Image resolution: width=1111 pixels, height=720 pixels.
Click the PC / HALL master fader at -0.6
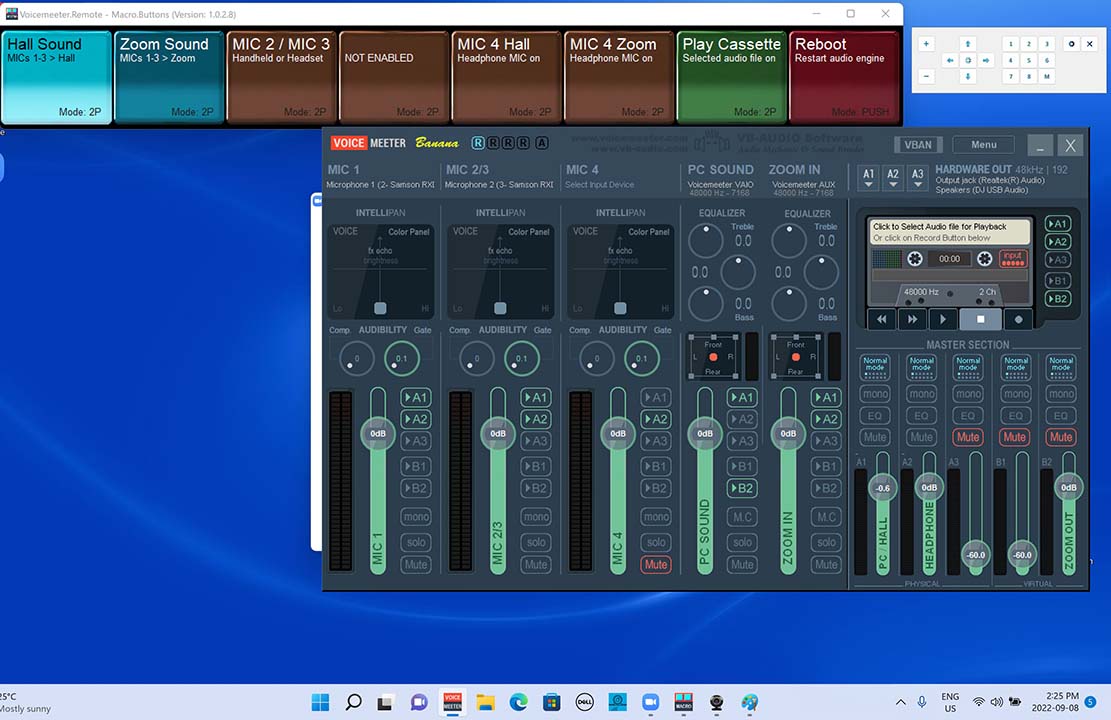(883, 488)
